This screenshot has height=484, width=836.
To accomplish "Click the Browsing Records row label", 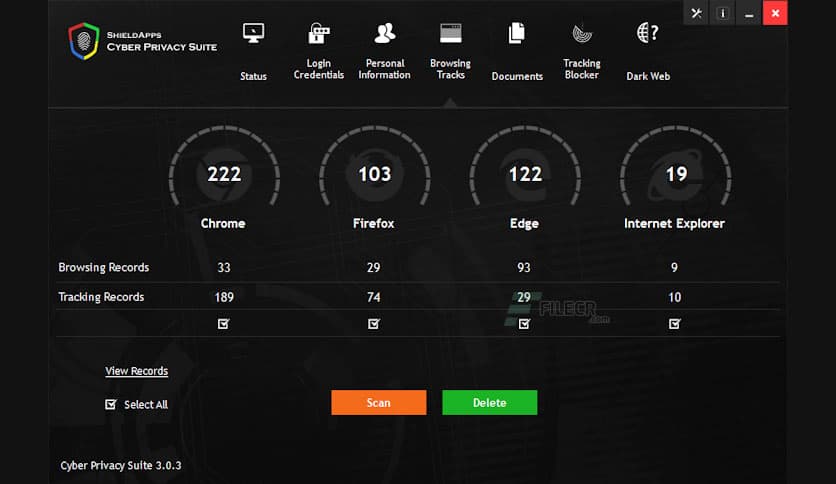I will pos(103,268).
